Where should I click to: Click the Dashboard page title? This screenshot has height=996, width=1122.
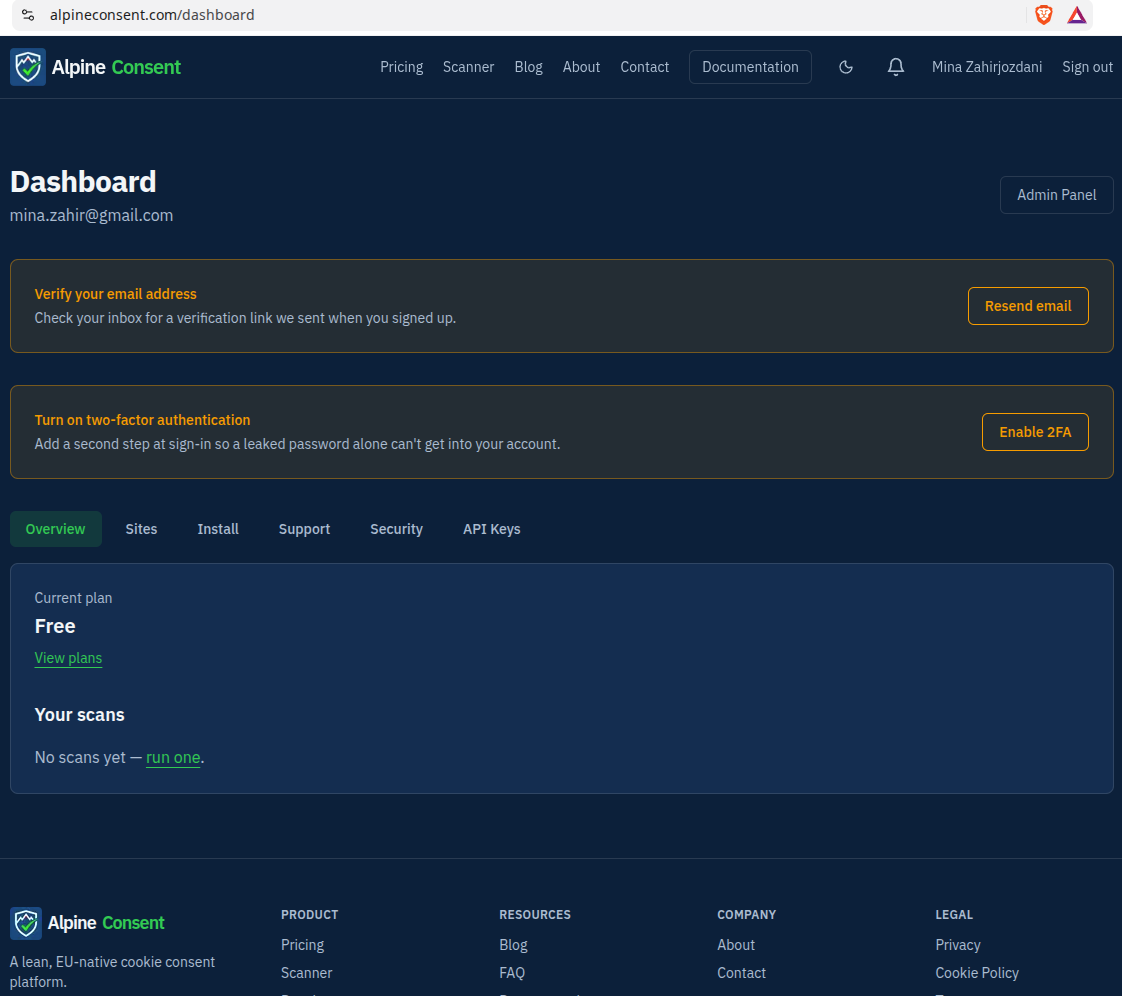(83, 182)
